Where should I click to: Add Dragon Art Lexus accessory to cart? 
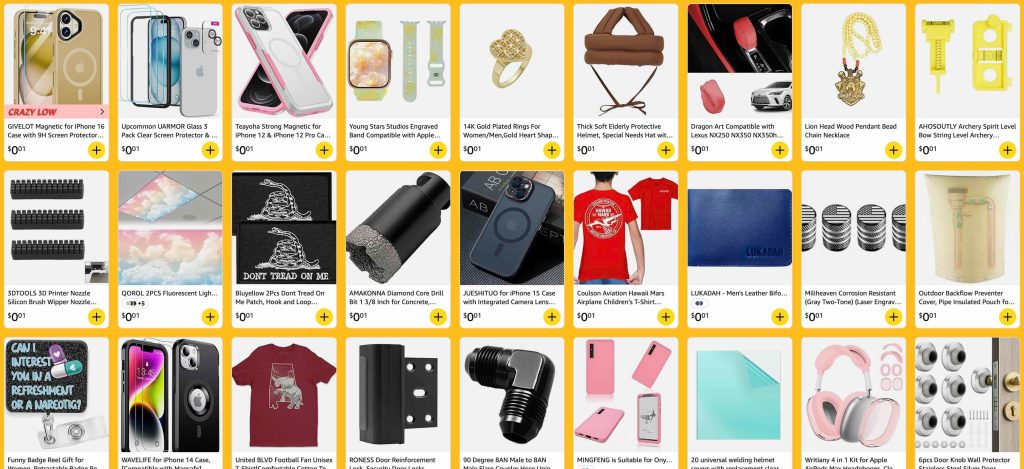pos(780,150)
